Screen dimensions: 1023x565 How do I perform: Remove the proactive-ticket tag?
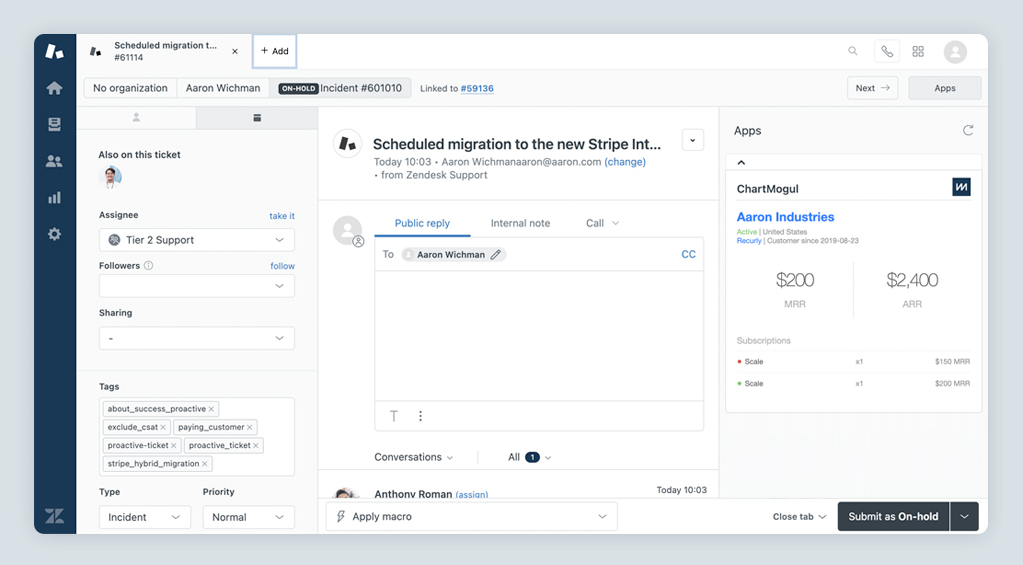174,446
